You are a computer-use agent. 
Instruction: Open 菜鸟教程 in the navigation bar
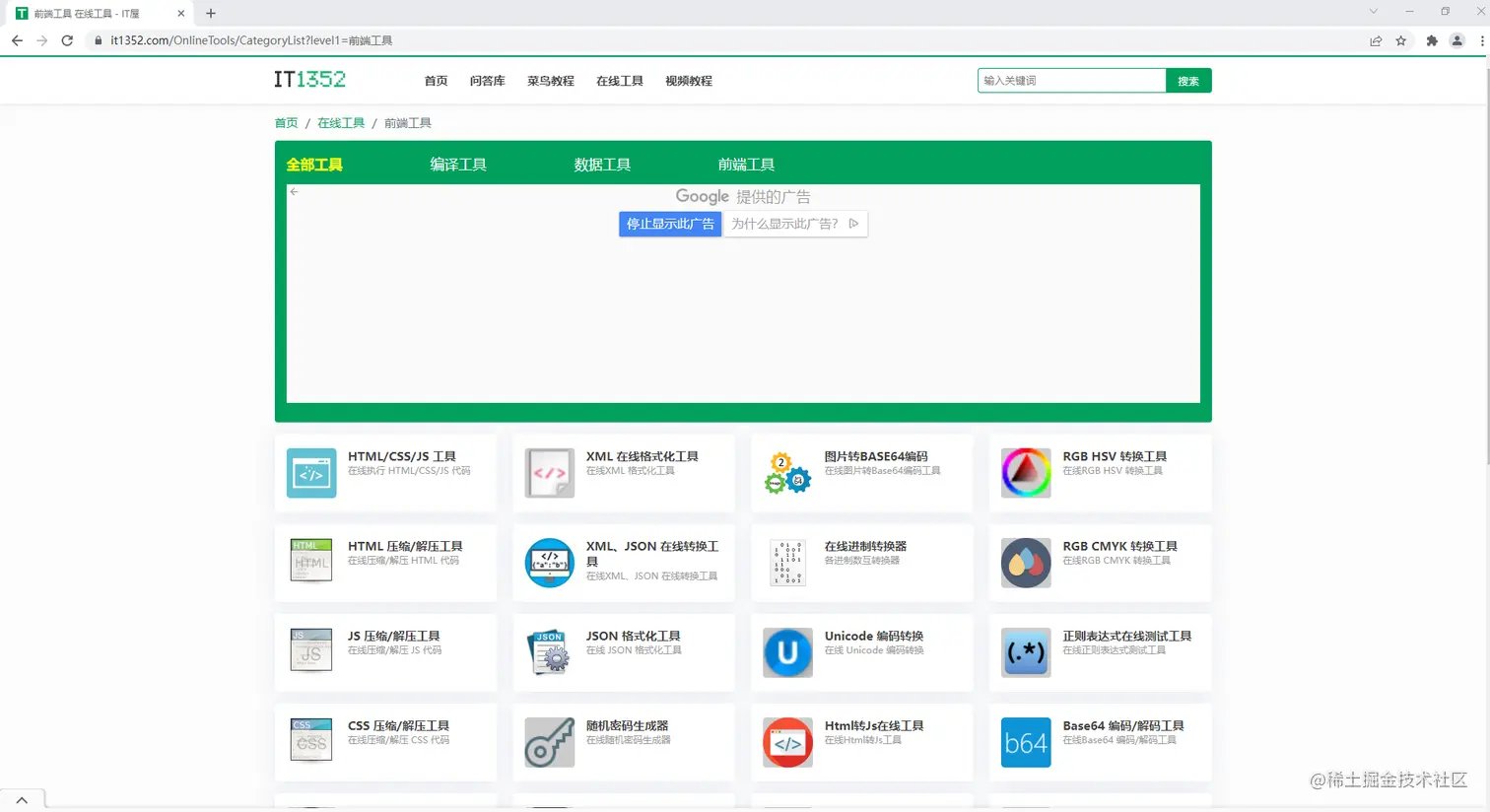tap(550, 81)
